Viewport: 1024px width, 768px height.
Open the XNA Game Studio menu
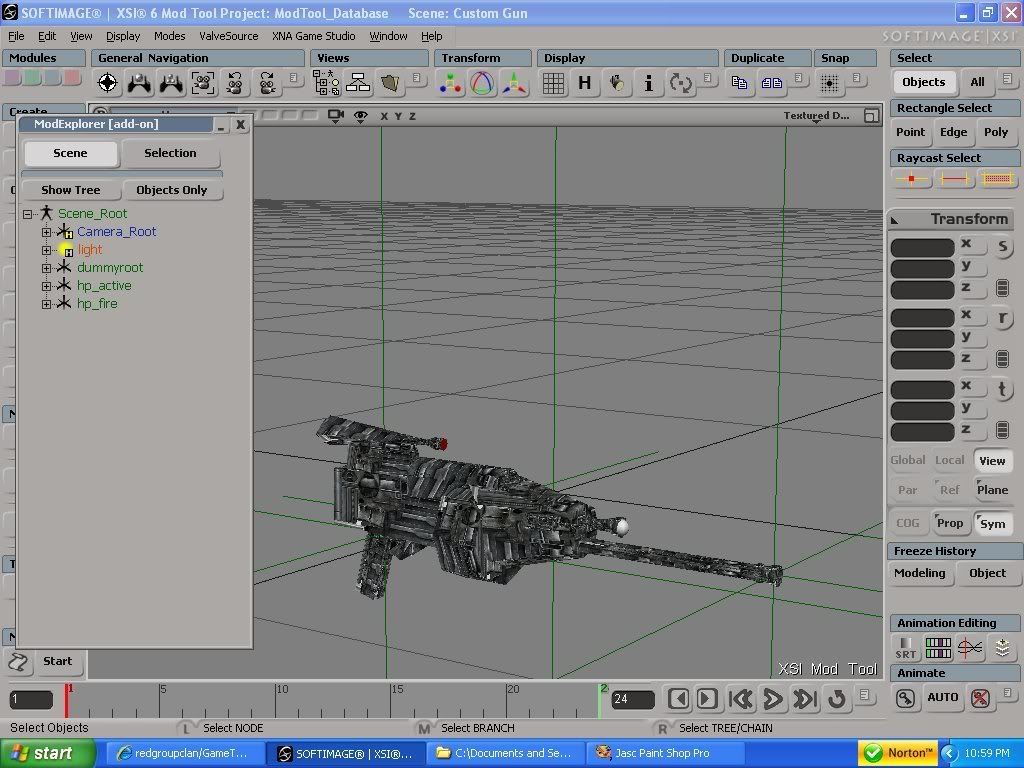313,36
